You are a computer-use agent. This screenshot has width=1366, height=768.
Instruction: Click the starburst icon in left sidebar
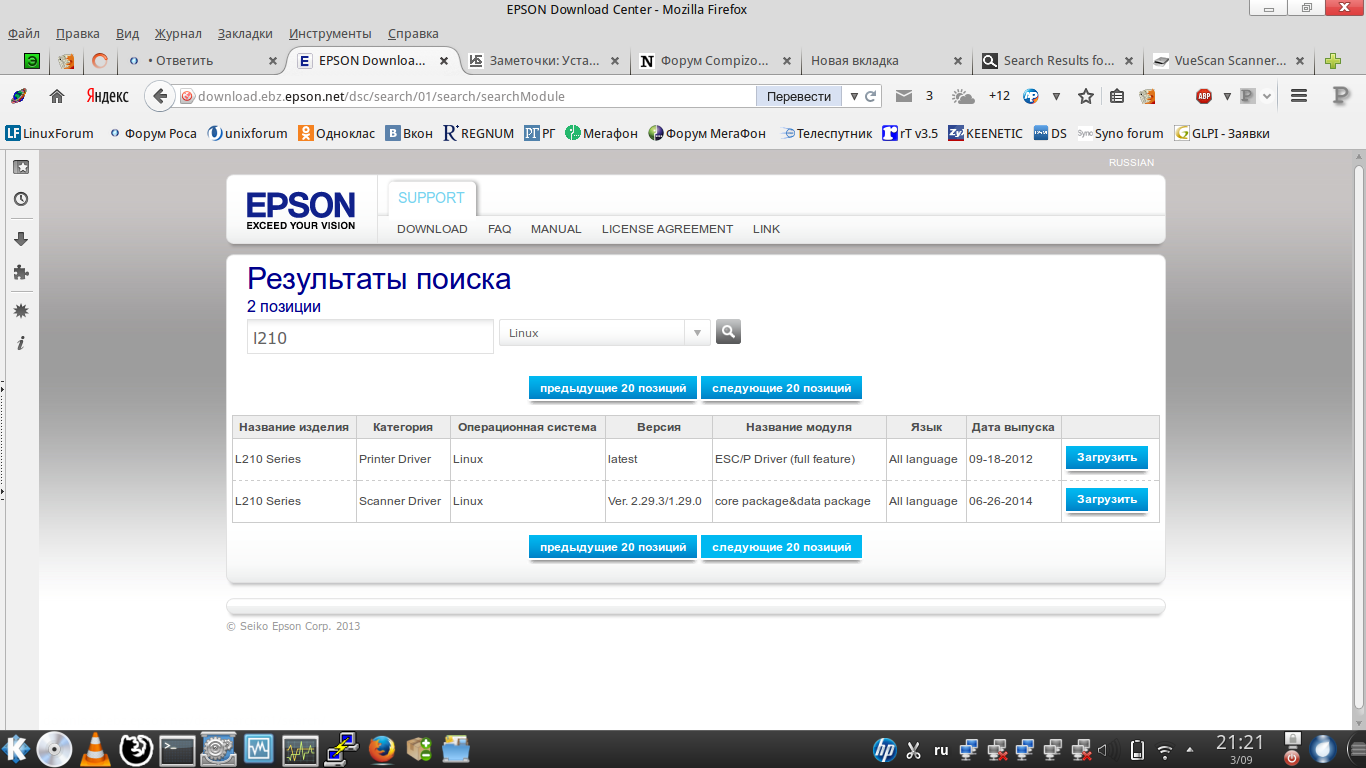(x=21, y=311)
